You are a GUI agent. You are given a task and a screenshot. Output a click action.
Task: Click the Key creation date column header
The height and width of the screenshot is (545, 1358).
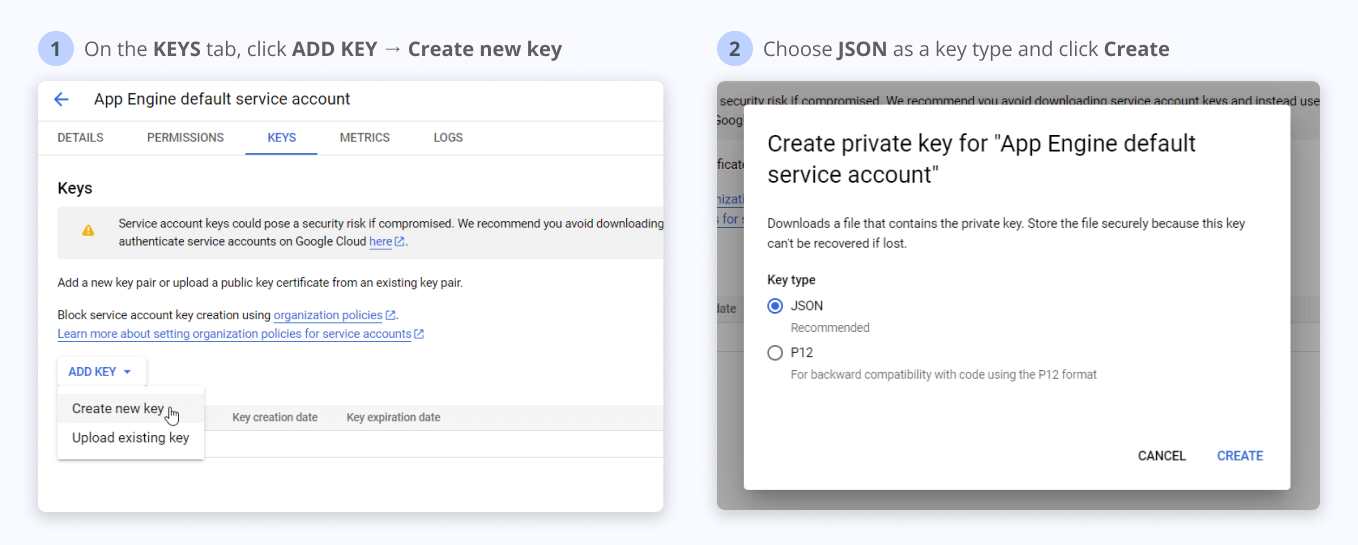pyautogui.click(x=275, y=417)
